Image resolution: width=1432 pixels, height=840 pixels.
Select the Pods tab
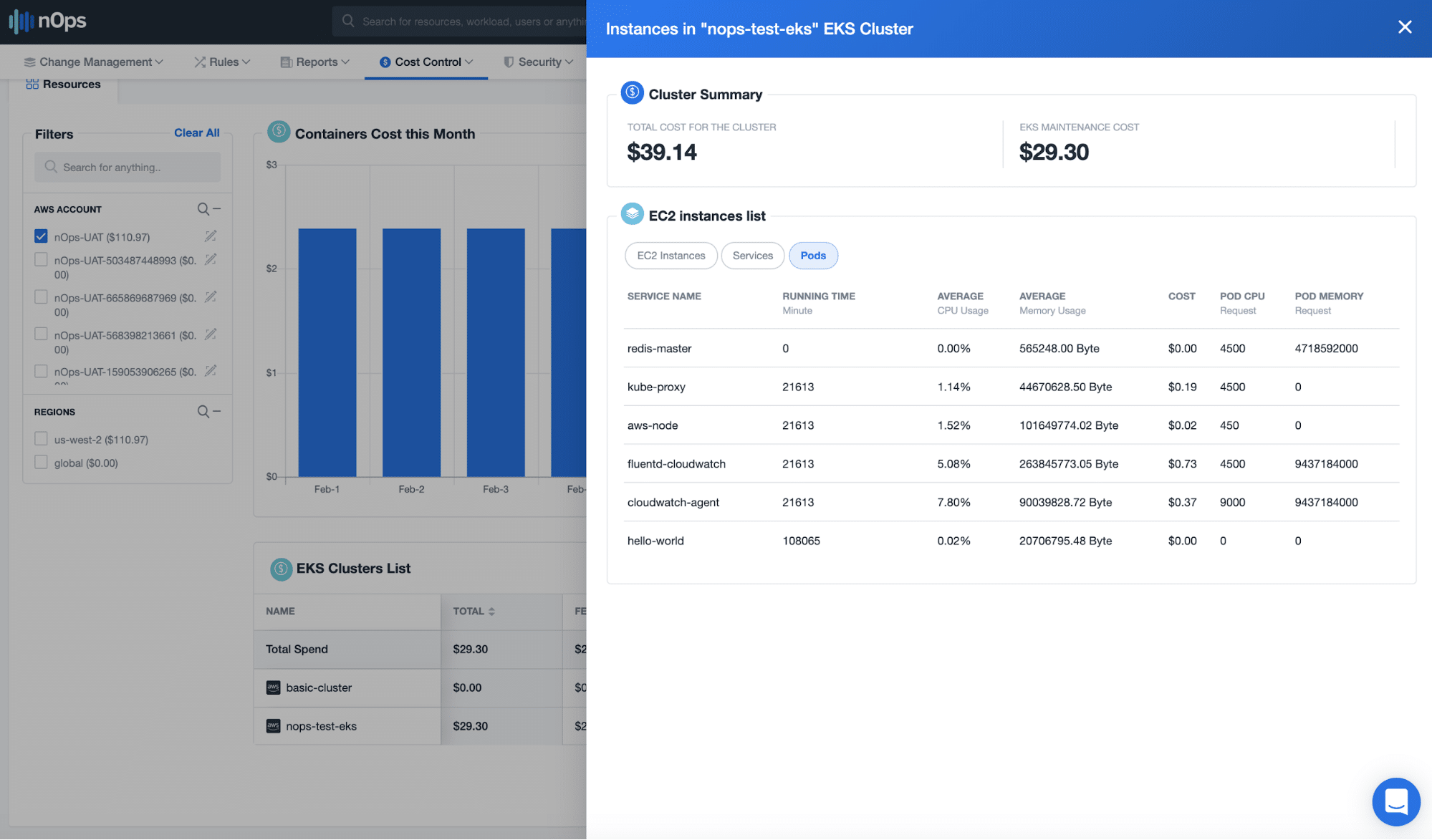point(813,256)
